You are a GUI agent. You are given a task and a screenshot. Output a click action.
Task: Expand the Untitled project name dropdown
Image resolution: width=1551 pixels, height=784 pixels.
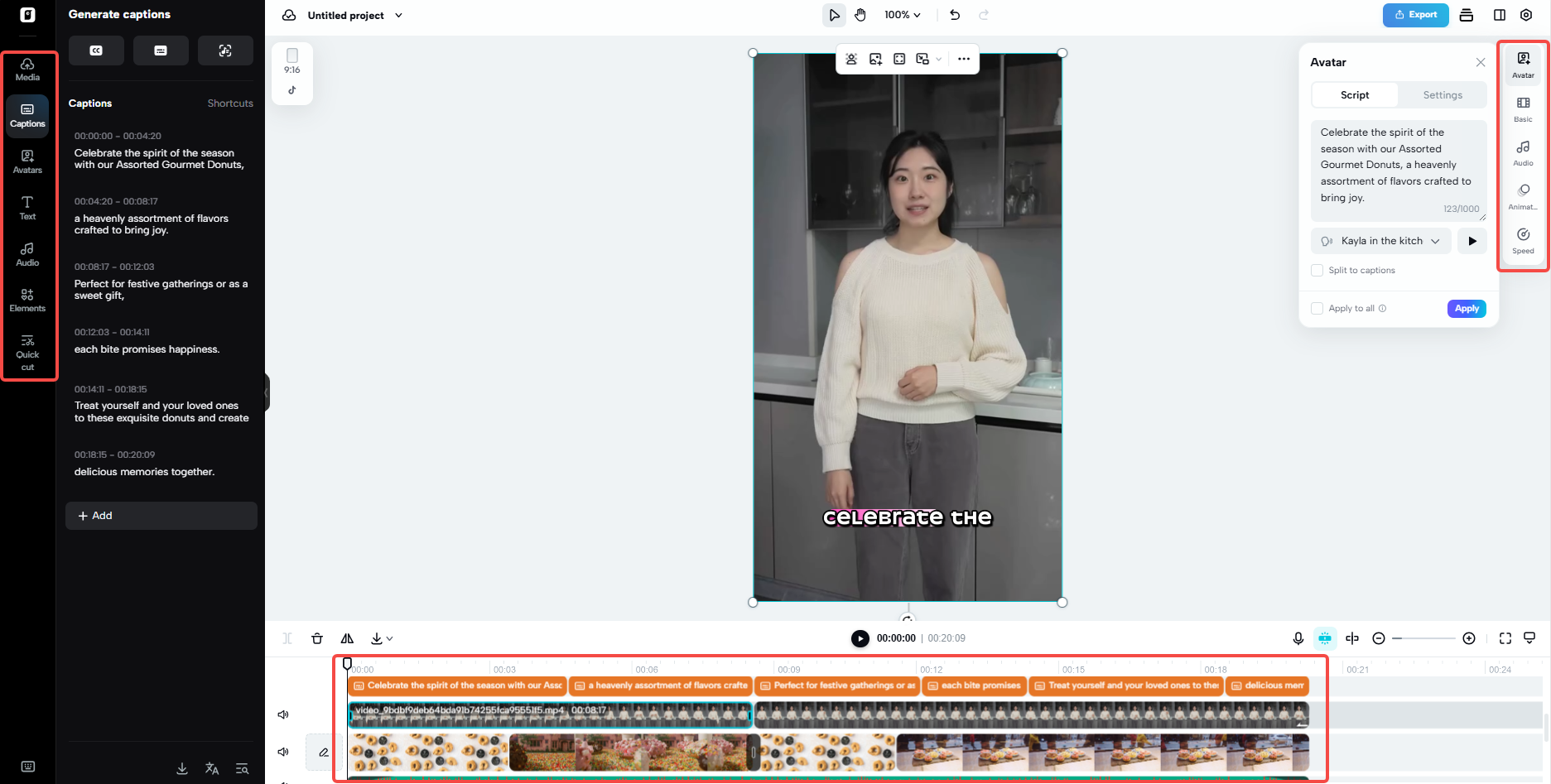398,15
